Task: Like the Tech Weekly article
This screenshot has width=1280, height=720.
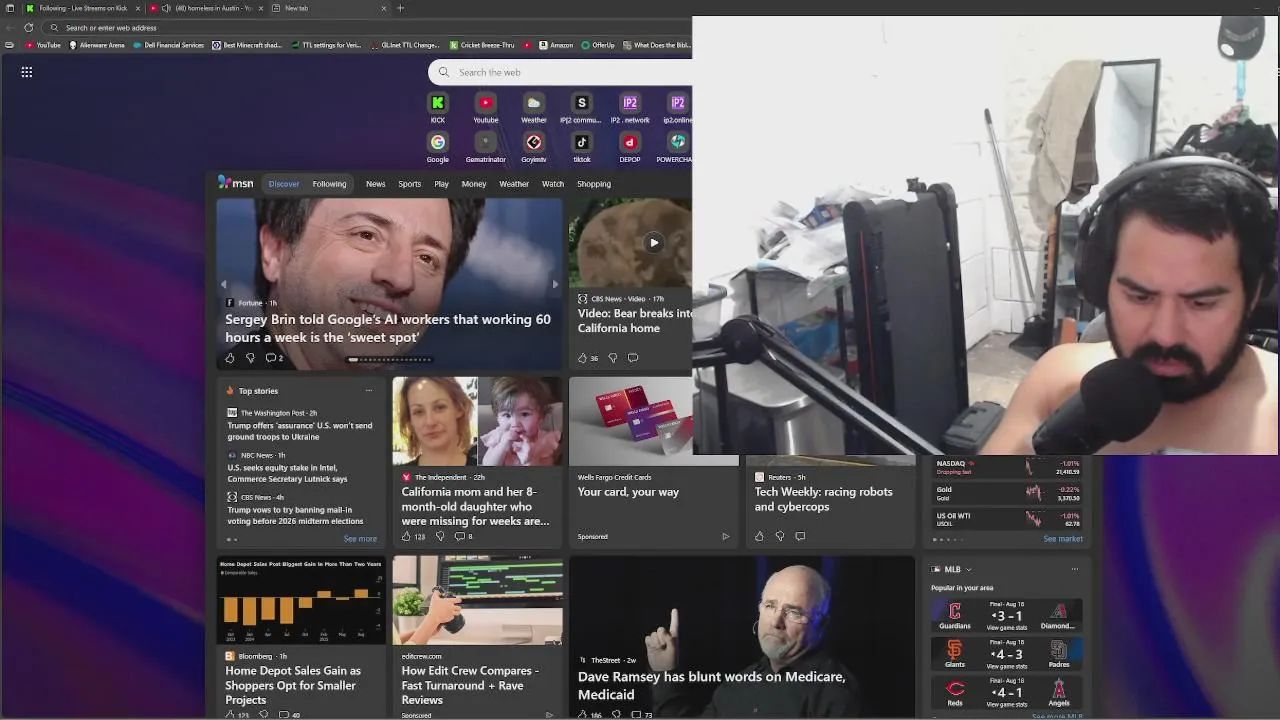Action: 759,536
